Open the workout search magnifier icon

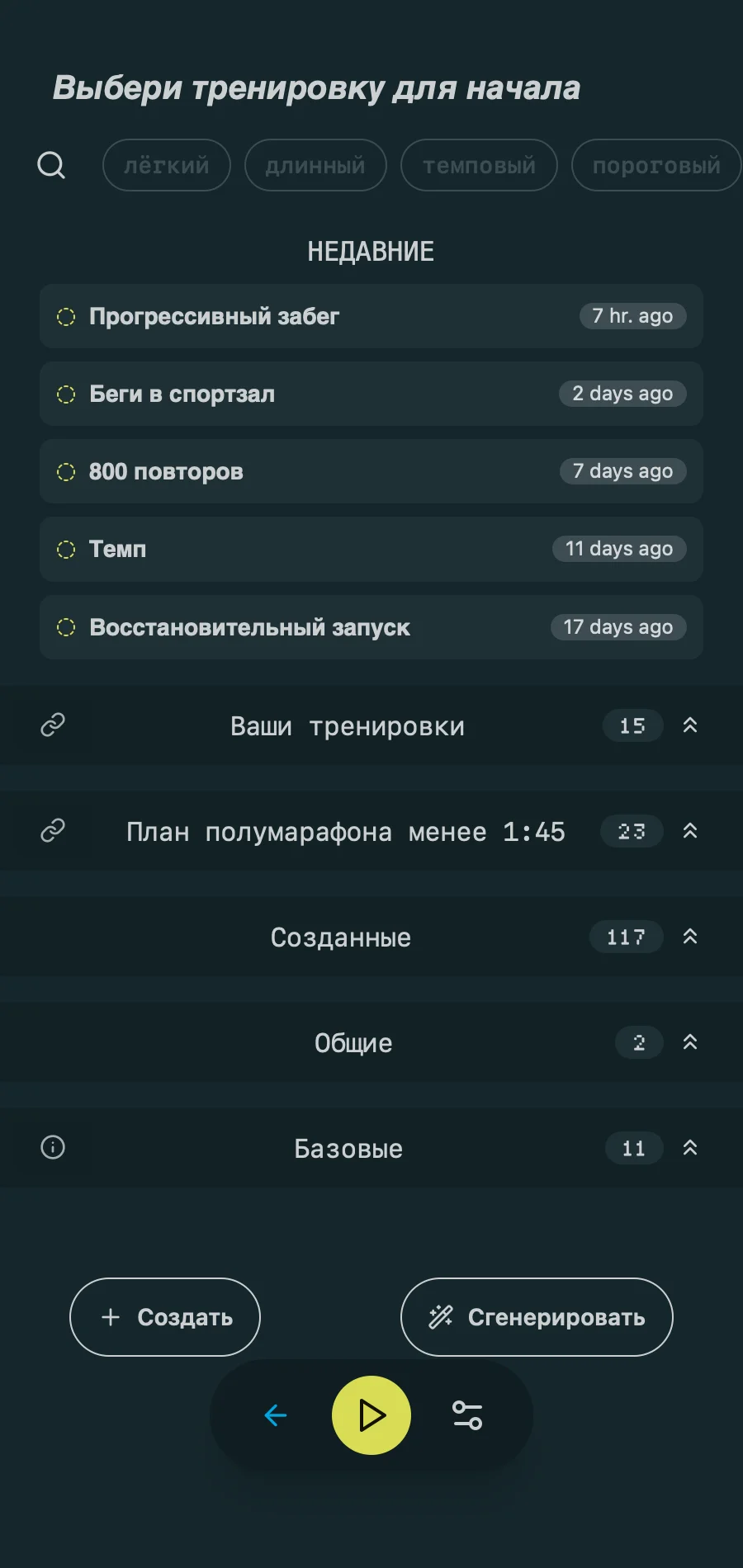coord(51,165)
